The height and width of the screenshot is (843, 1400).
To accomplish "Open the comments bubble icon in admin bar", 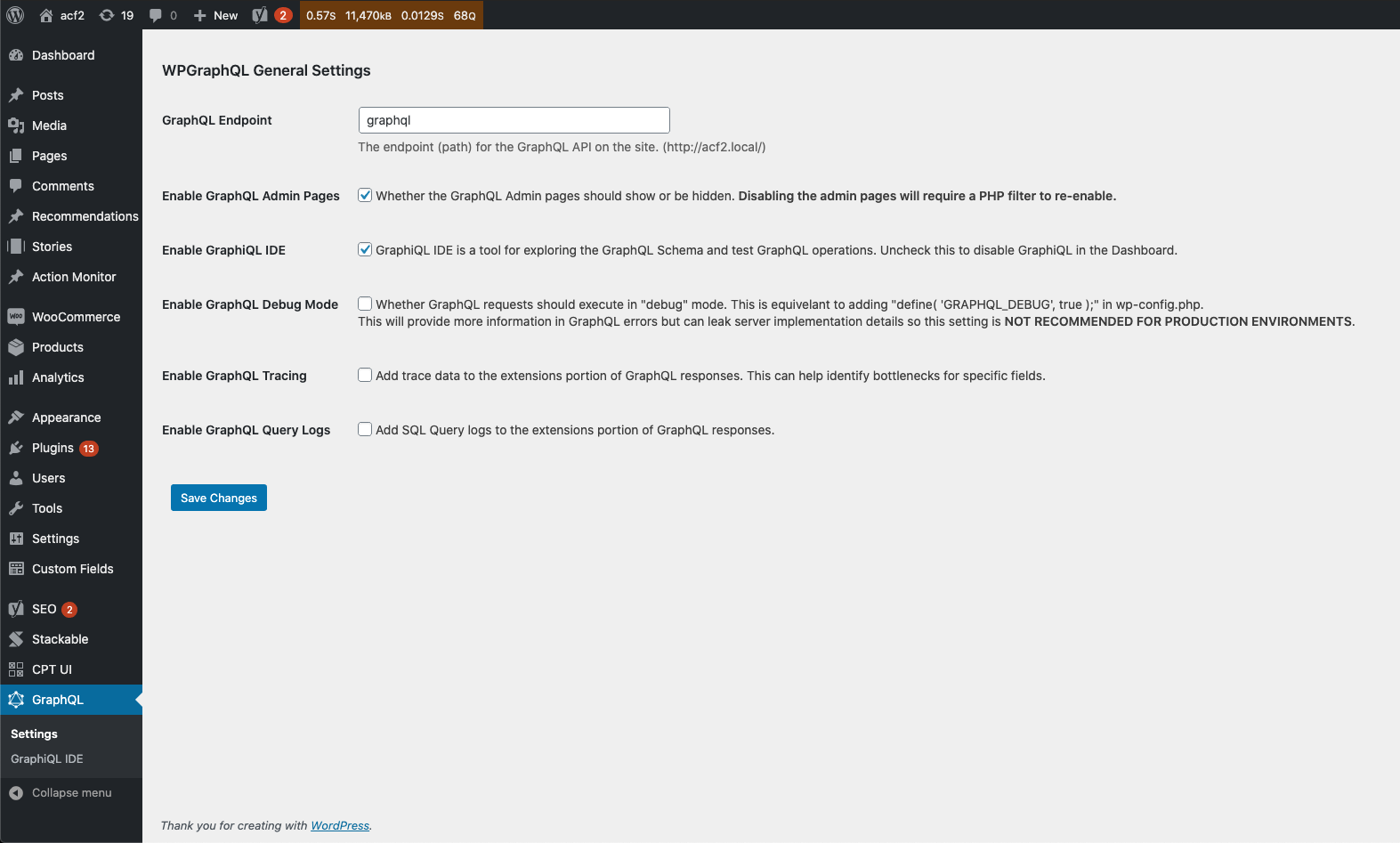I will pos(155,15).
